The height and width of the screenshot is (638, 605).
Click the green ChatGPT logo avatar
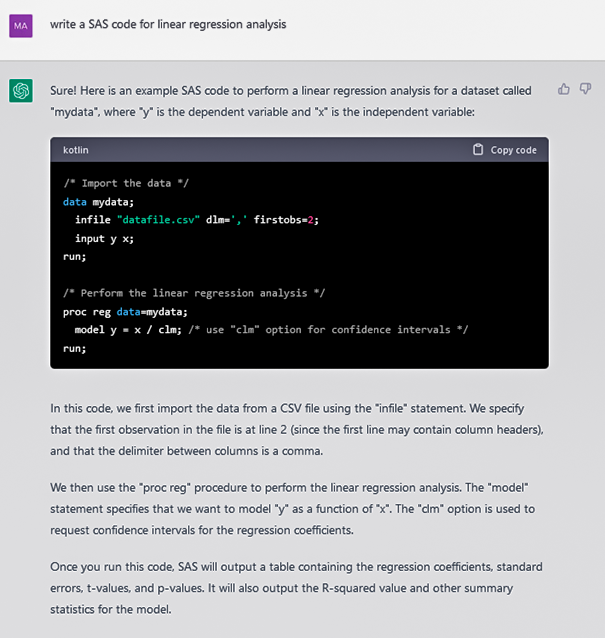(x=21, y=91)
